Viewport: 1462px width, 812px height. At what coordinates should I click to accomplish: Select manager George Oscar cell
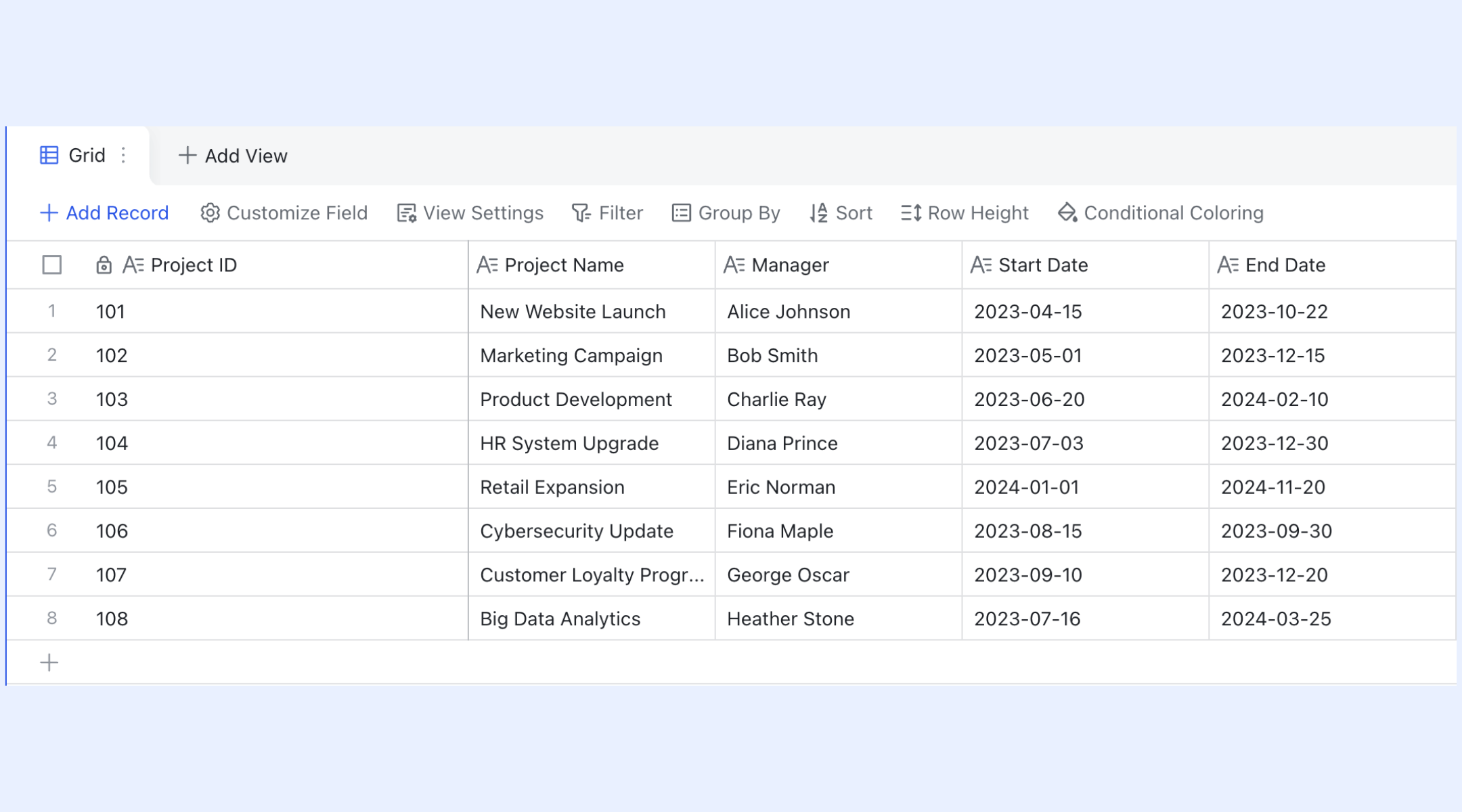click(x=839, y=574)
